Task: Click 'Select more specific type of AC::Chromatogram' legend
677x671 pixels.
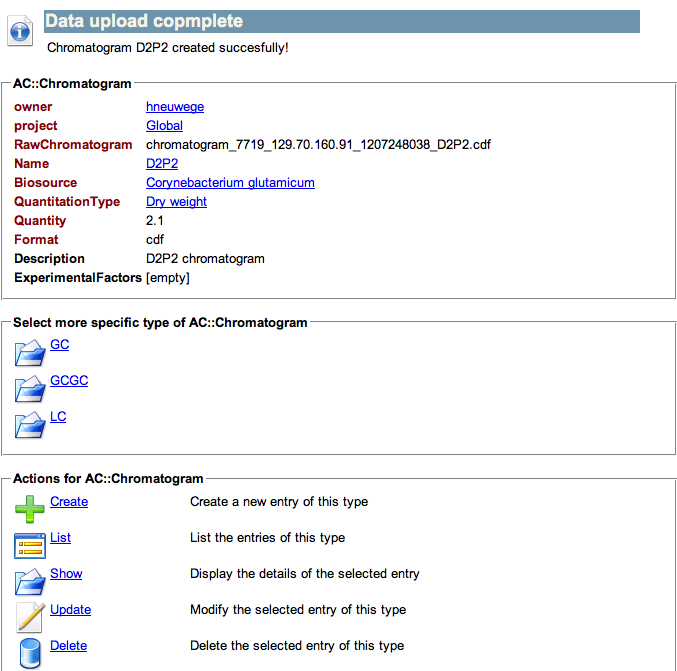Action: [x=160, y=323]
